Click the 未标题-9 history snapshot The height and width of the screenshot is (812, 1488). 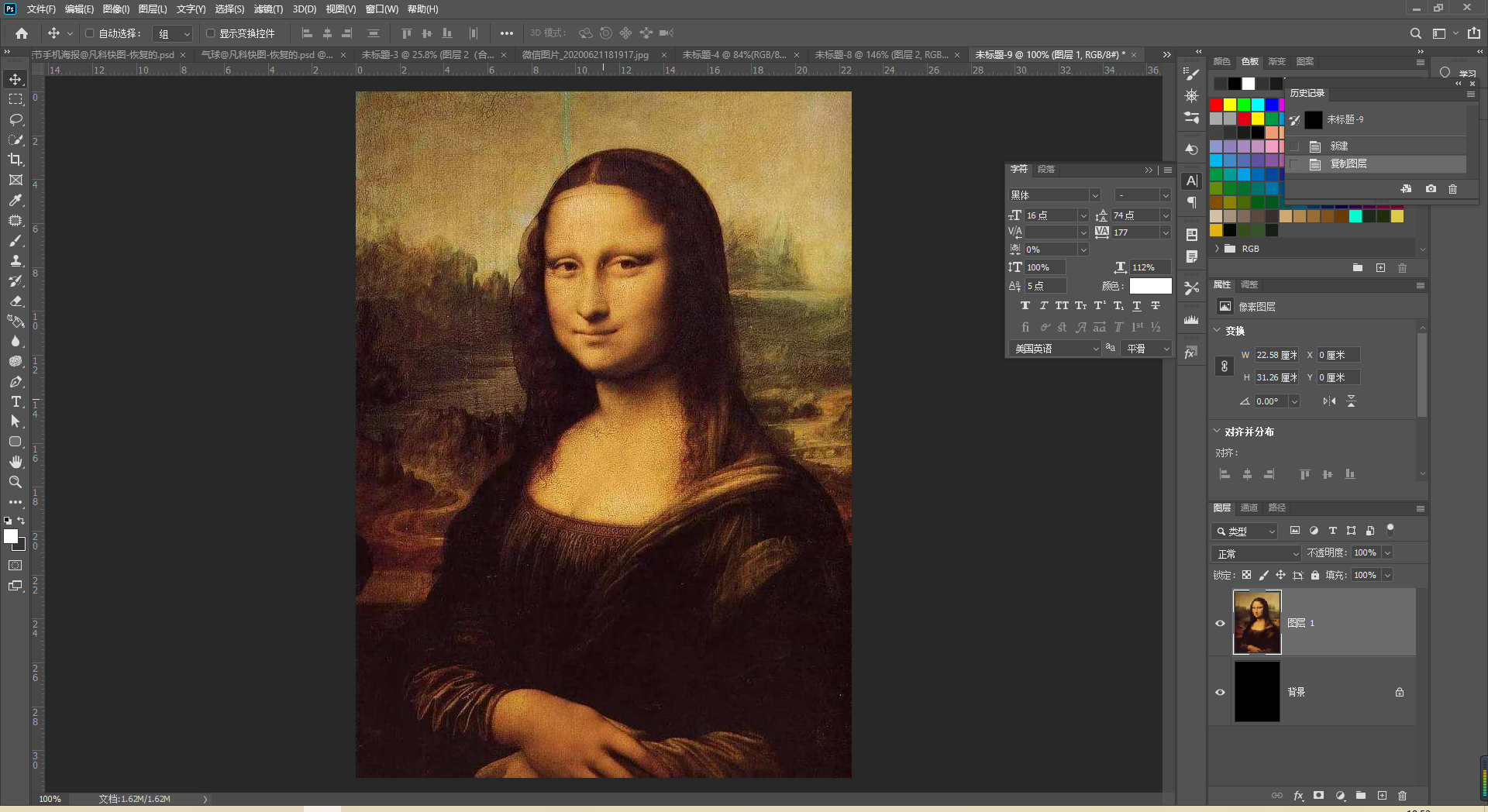pyautogui.click(x=1376, y=119)
